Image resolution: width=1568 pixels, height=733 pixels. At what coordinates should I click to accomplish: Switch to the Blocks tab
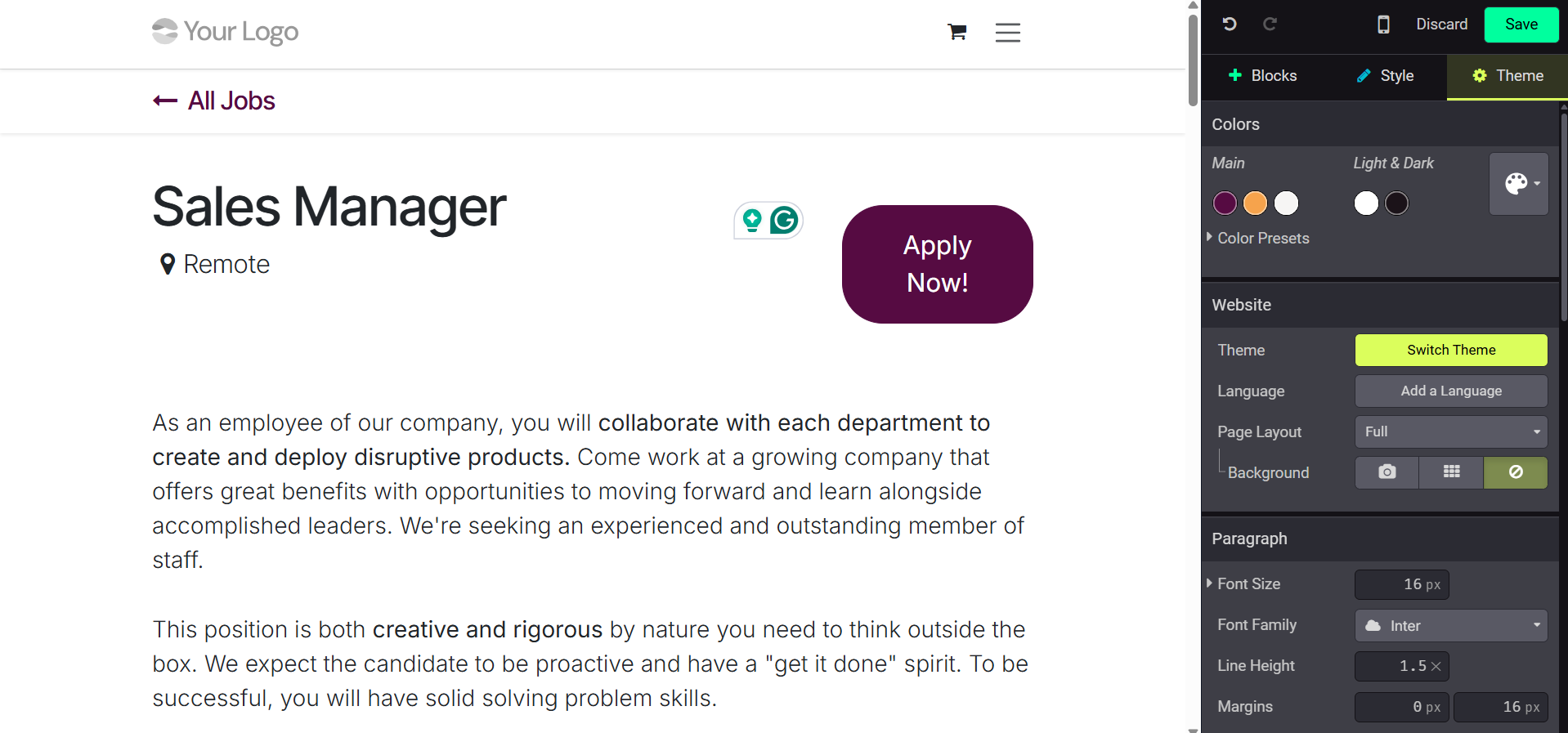click(1262, 76)
